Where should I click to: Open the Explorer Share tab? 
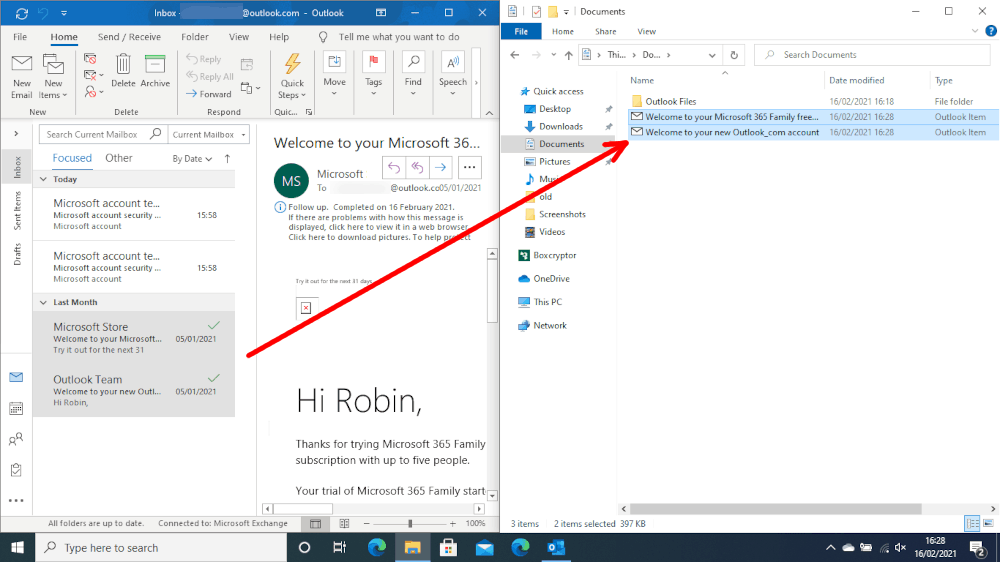tap(605, 31)
